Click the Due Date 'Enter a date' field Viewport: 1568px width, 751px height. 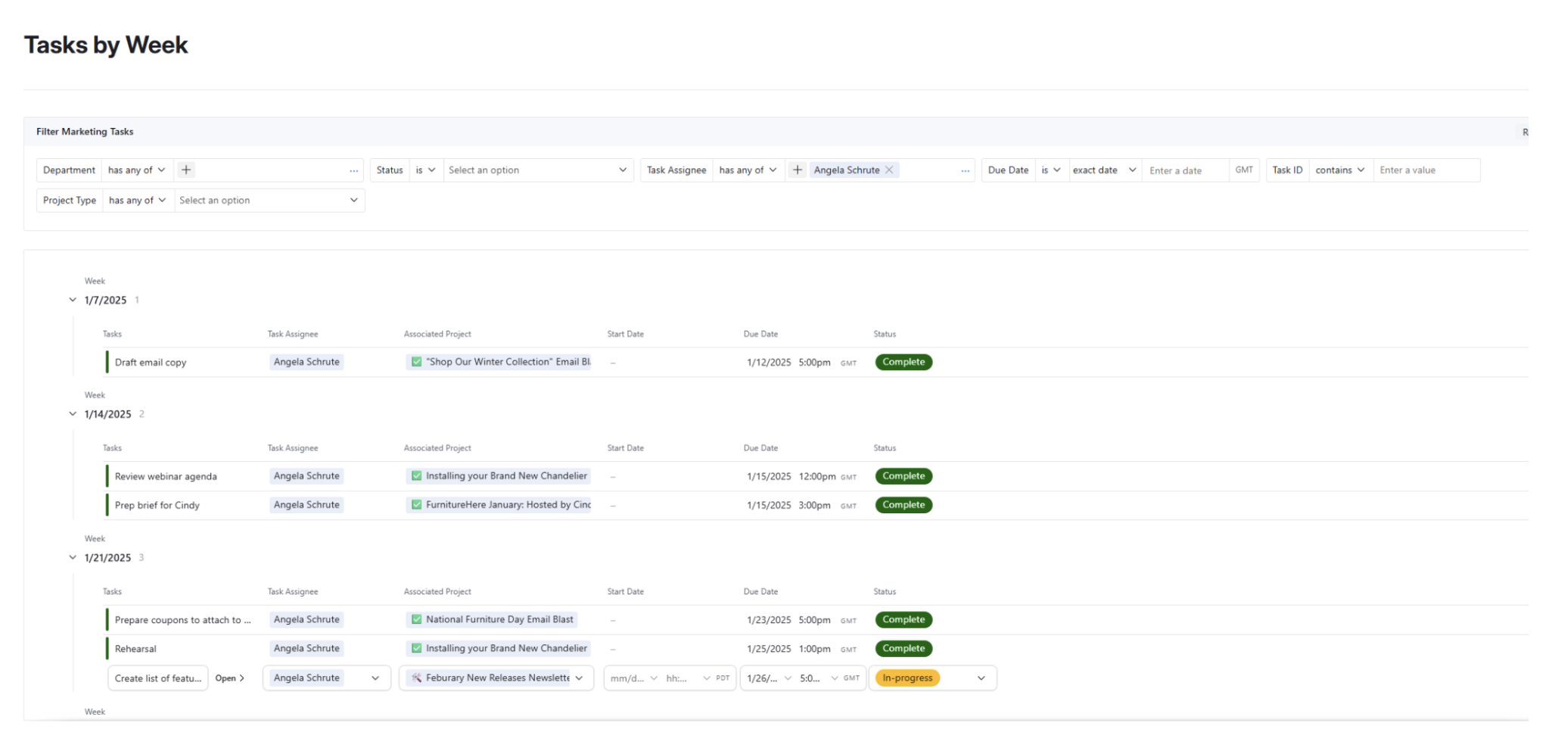click(x=1184, y=171)
